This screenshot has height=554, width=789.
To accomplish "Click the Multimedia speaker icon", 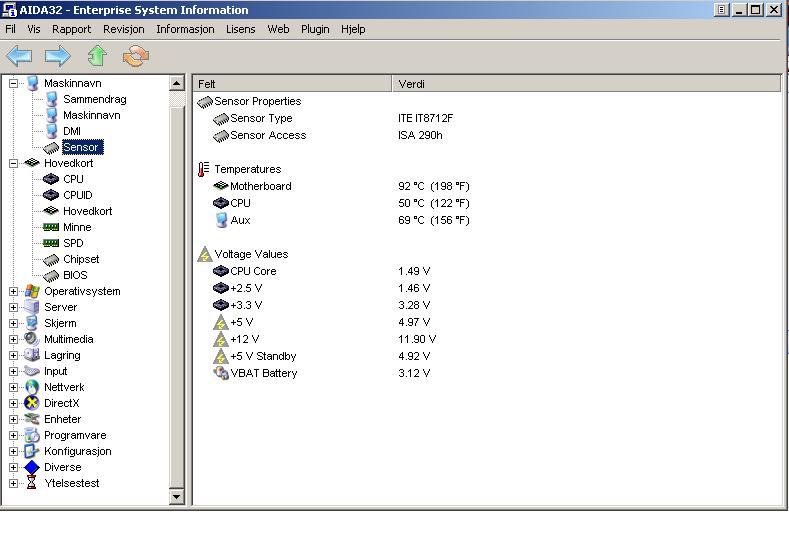I will click(32, 339).
